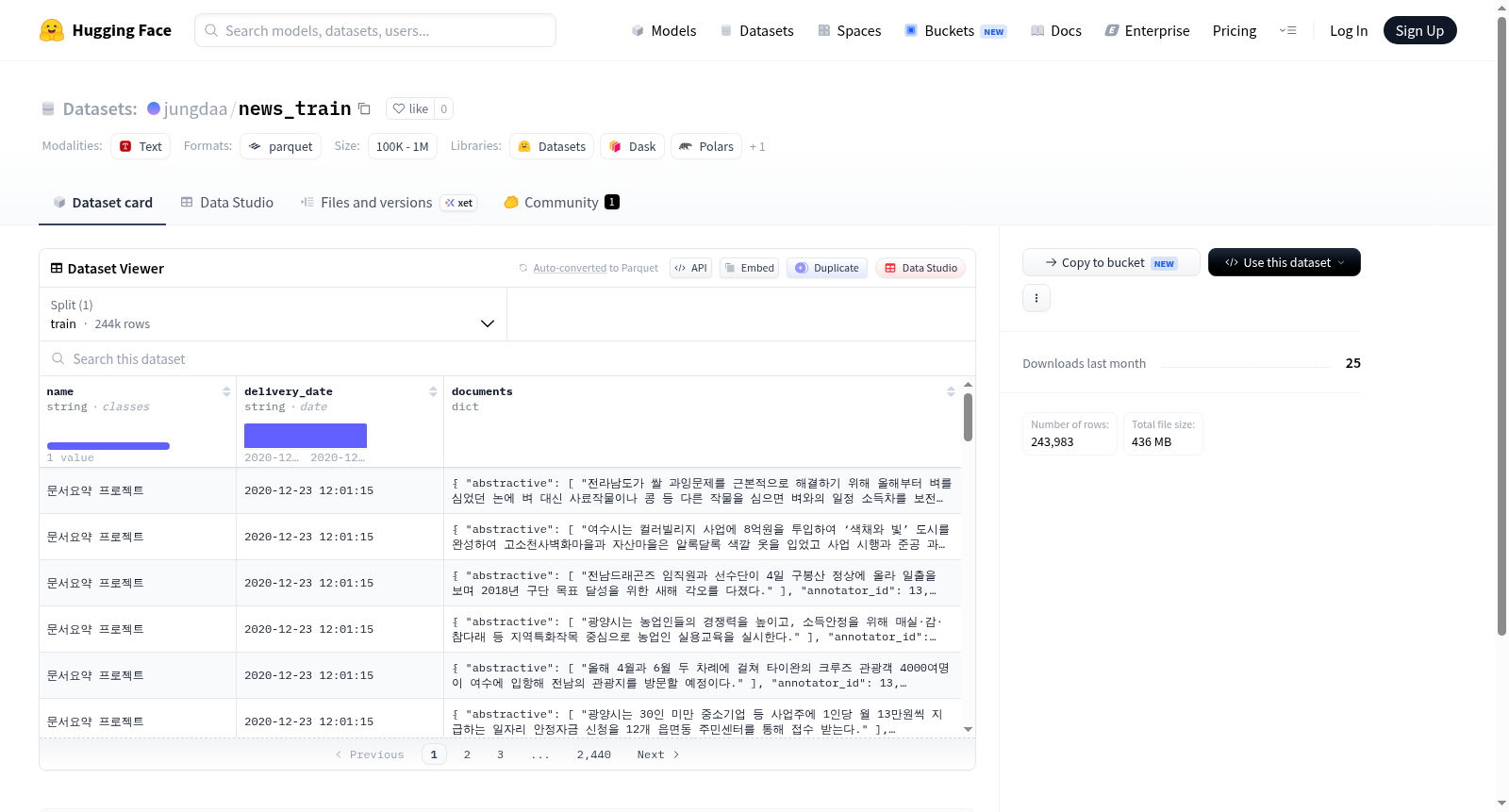The width and height of the screenshot is (1509, 812).
Task: Expand the additional navigation menu icon
Action: point(1287,31)
